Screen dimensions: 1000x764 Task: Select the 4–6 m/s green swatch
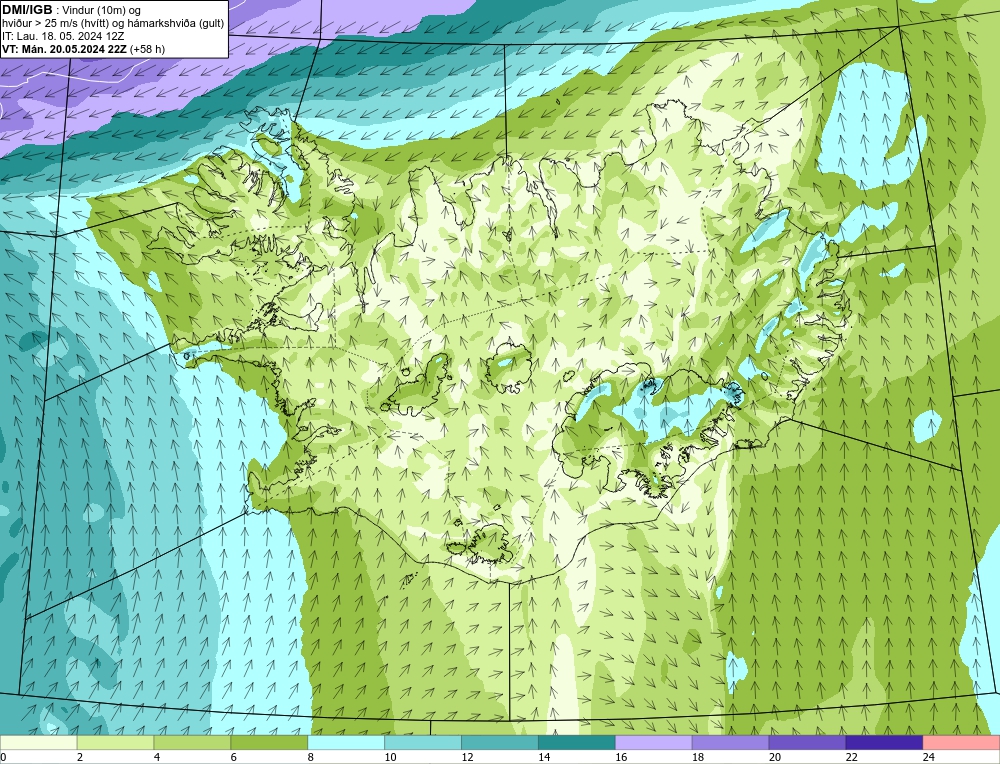coord(192,742)
